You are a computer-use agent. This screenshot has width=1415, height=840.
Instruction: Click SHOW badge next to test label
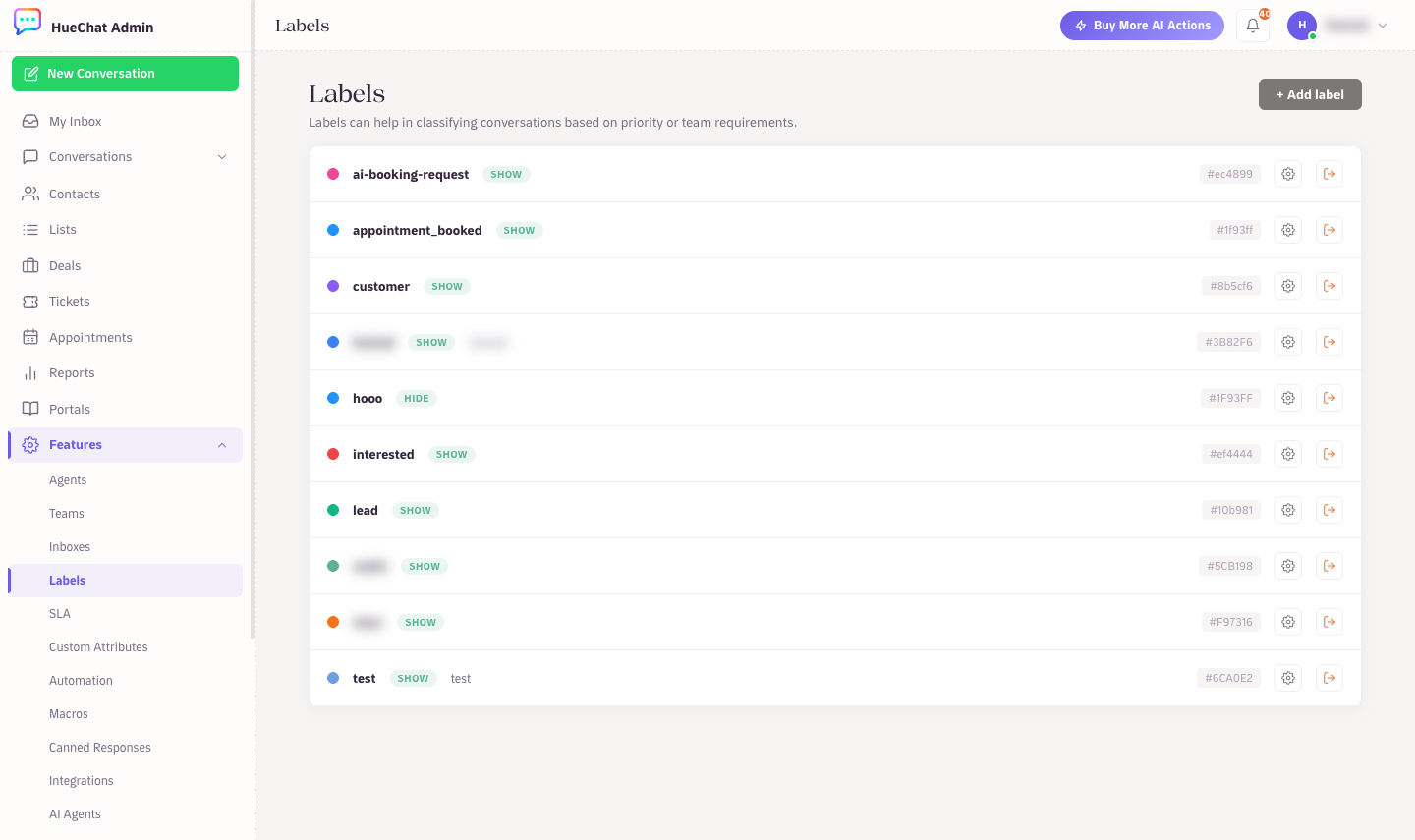(413, 678)
